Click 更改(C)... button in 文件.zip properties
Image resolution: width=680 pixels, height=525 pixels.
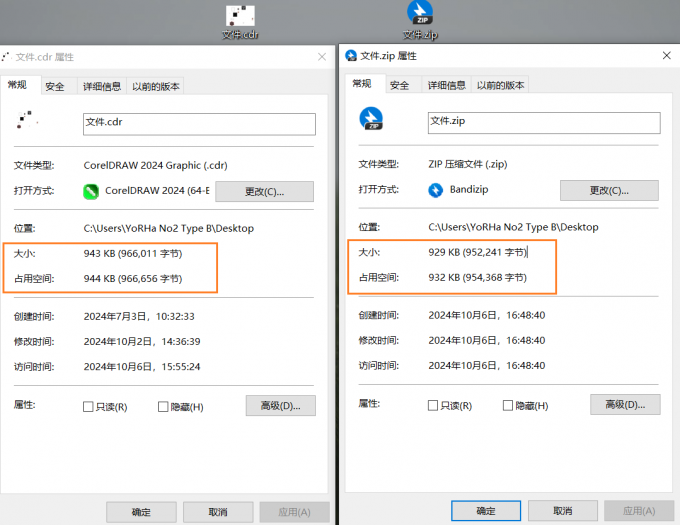tap(609, 190)
